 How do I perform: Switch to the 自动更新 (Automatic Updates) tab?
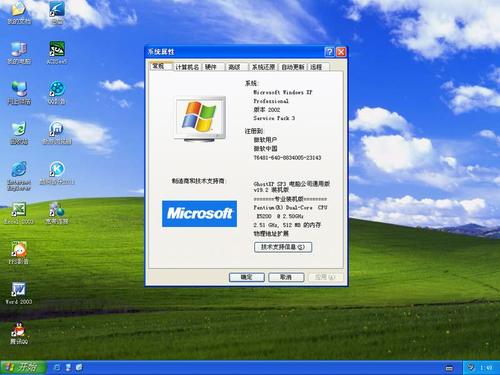tap(293, 67)
